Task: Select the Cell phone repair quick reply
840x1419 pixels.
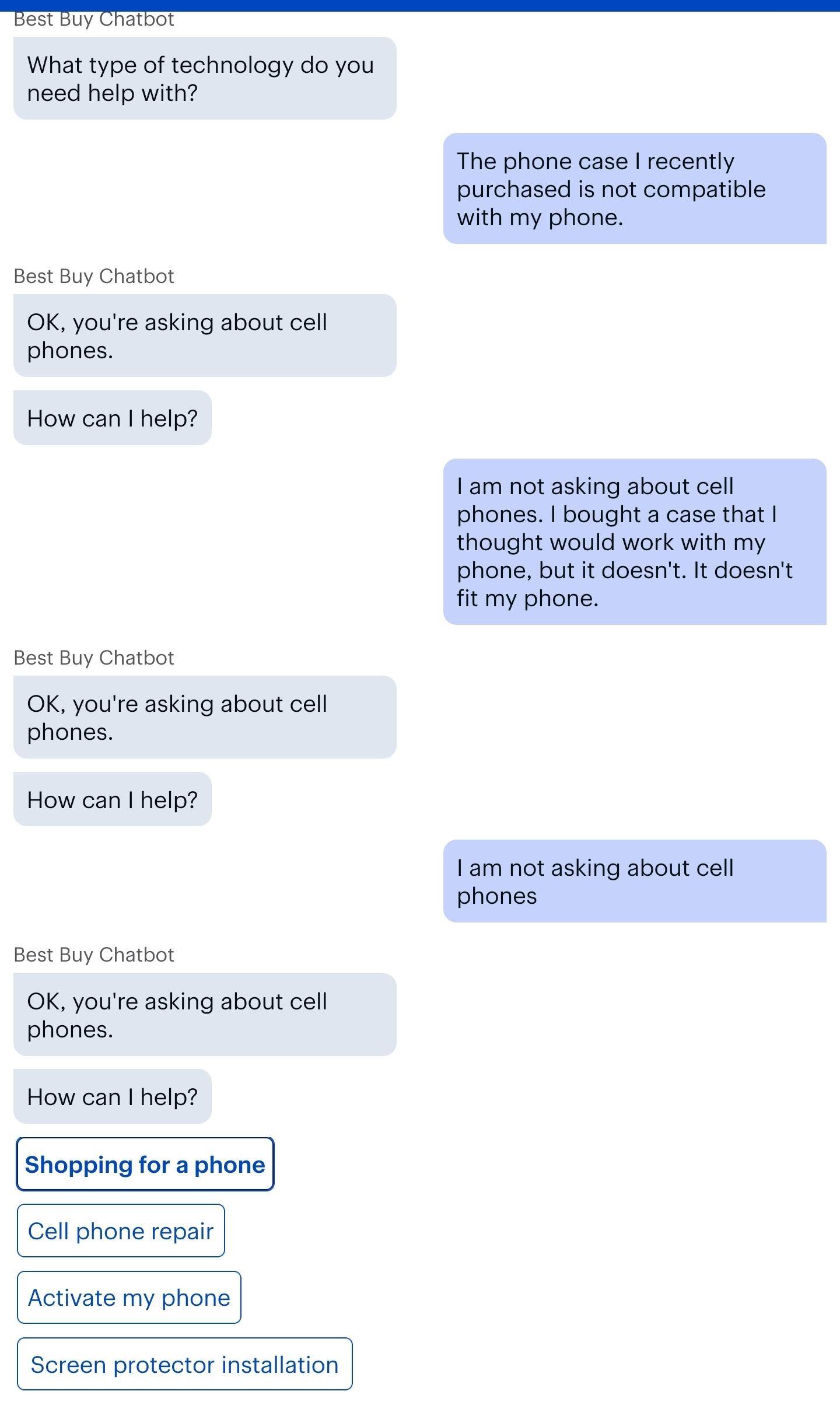Action: tap(121, 1231)
